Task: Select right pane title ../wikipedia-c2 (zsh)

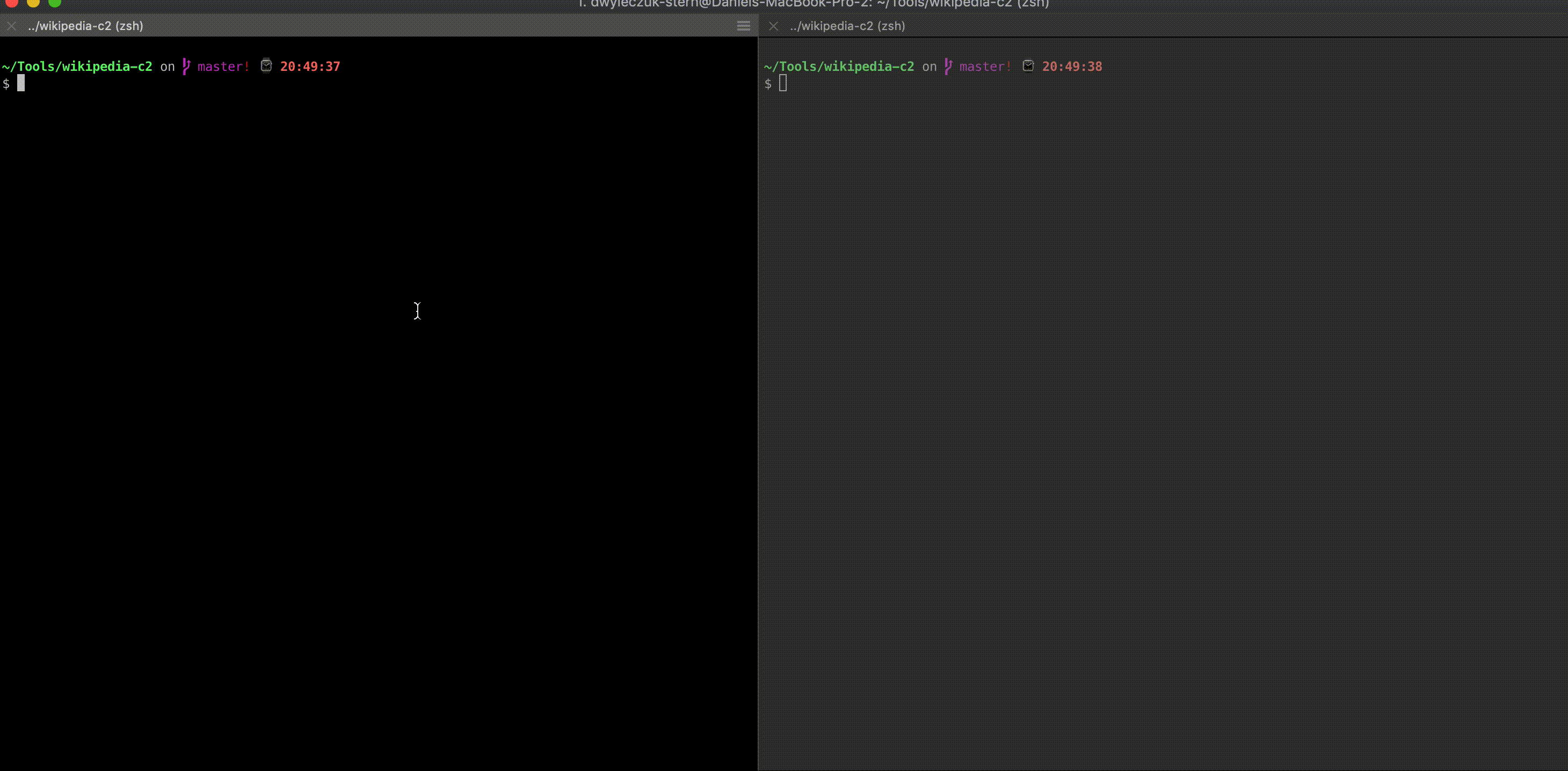Action: [847, 26]
